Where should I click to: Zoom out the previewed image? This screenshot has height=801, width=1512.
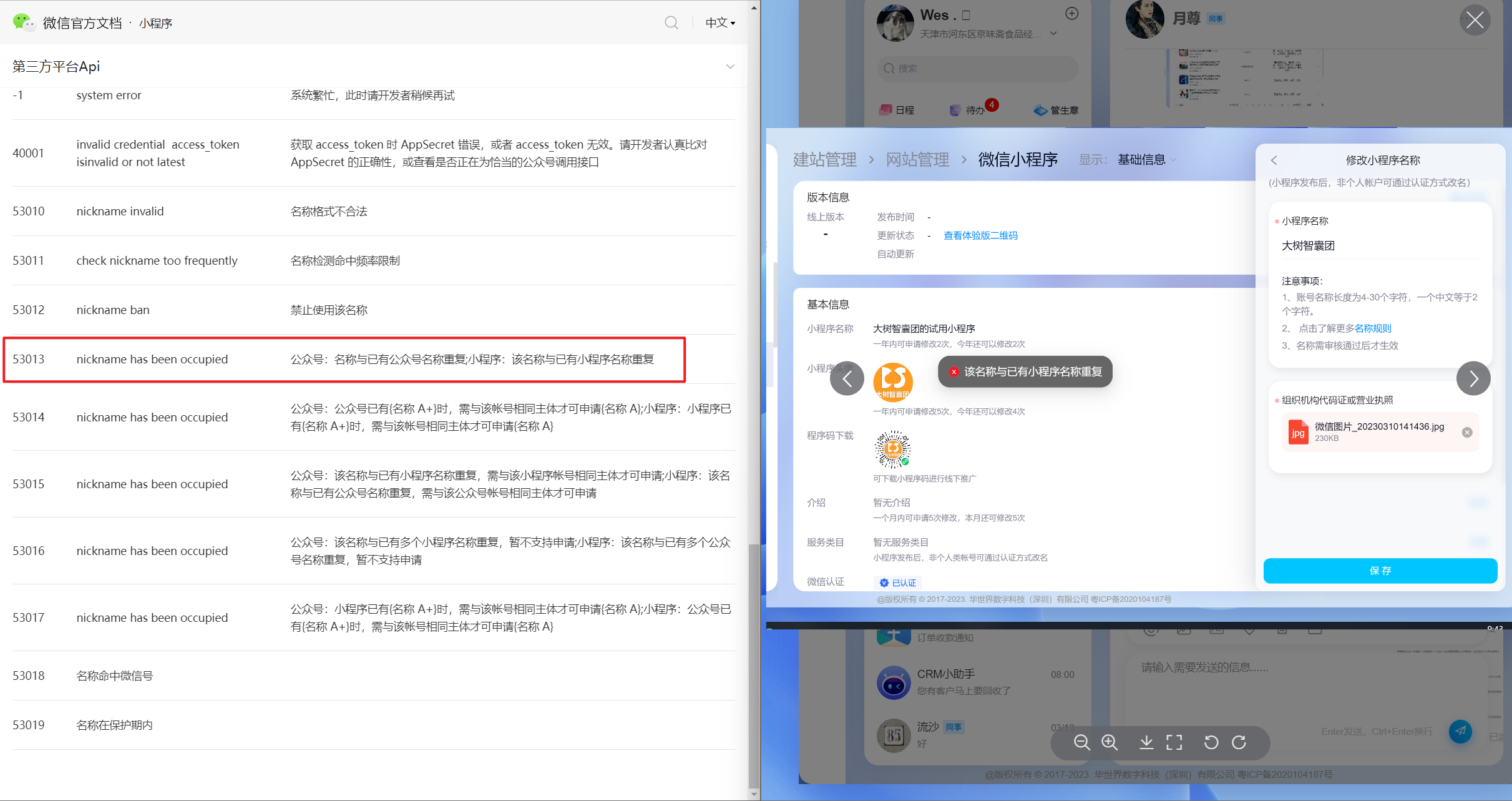[x=1081, y=742]
